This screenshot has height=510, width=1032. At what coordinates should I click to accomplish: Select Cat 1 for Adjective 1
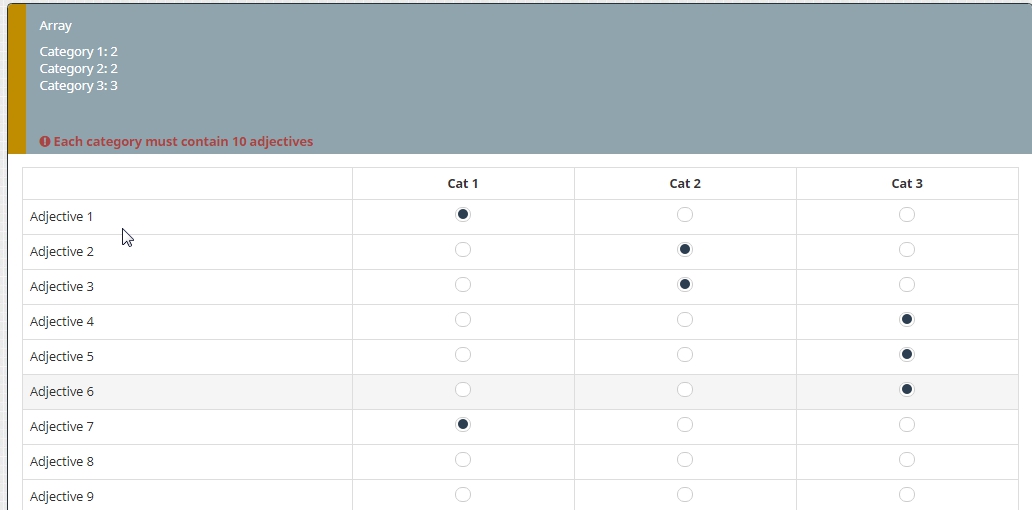click(x=463, y=215)
